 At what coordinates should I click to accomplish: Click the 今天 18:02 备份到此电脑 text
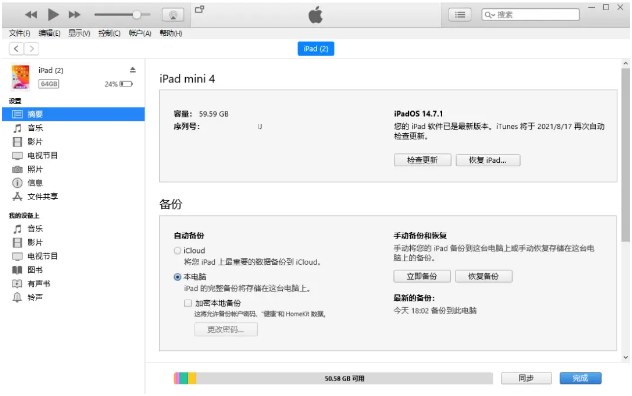435,311
